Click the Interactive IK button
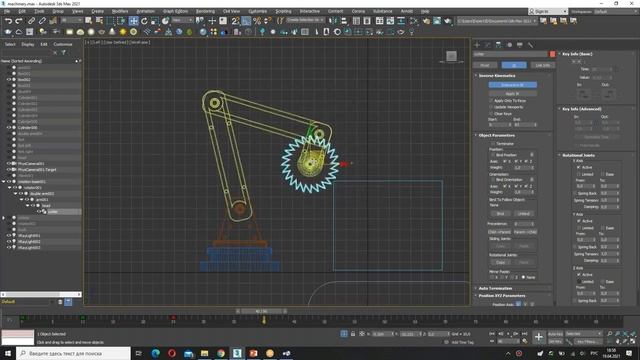The width and height of the screenshot is (640, 360). tap(513, 85)
